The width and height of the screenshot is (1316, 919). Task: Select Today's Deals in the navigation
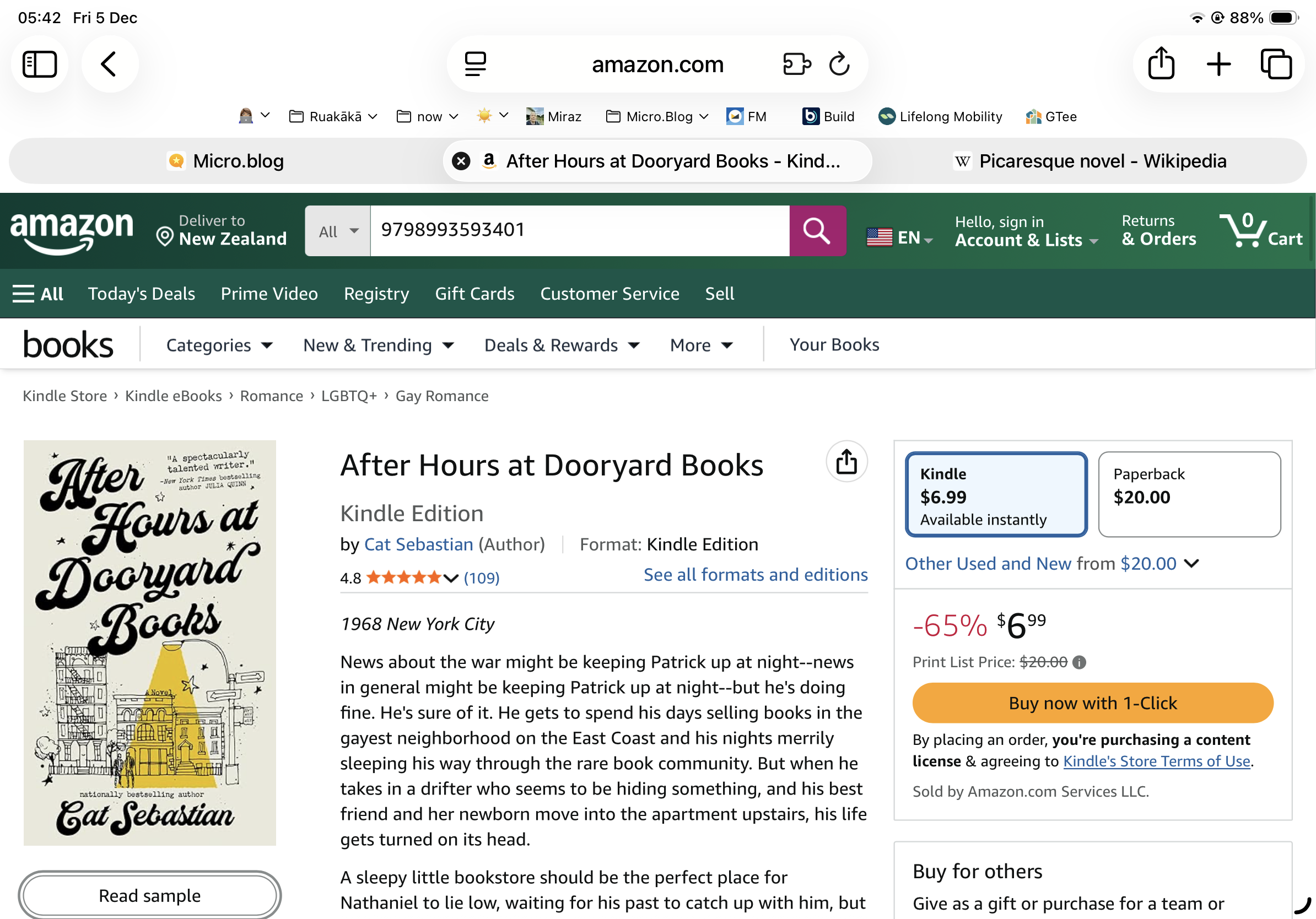tap(142, 293)
